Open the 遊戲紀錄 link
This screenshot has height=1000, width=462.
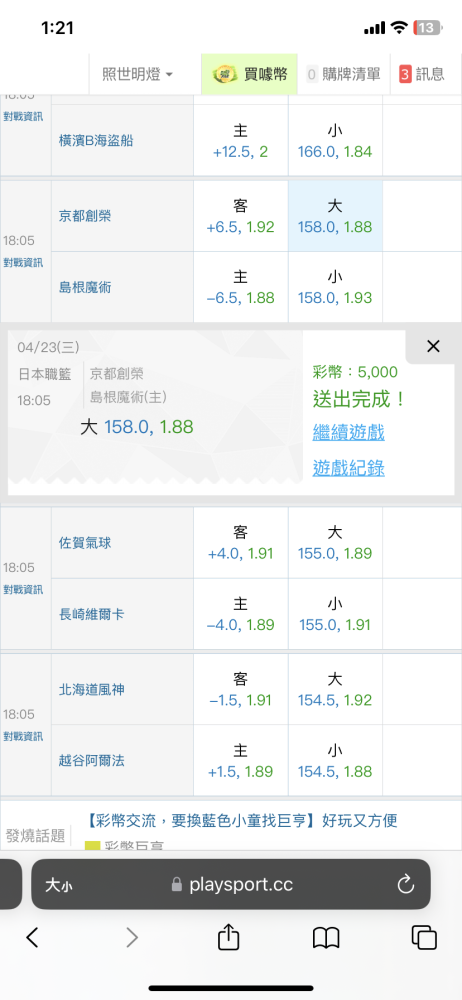pyautogui.click(x=348, y=468)
